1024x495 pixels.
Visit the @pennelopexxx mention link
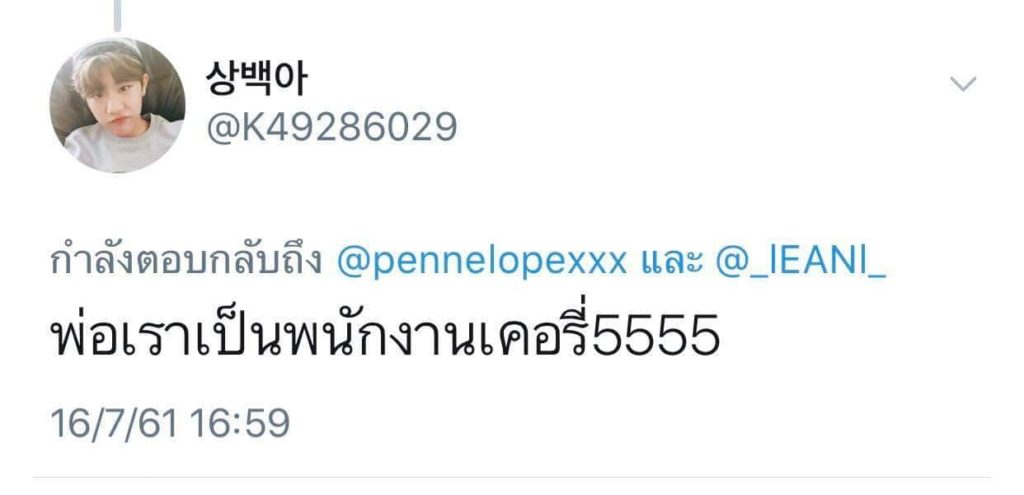tap(482, 262)
